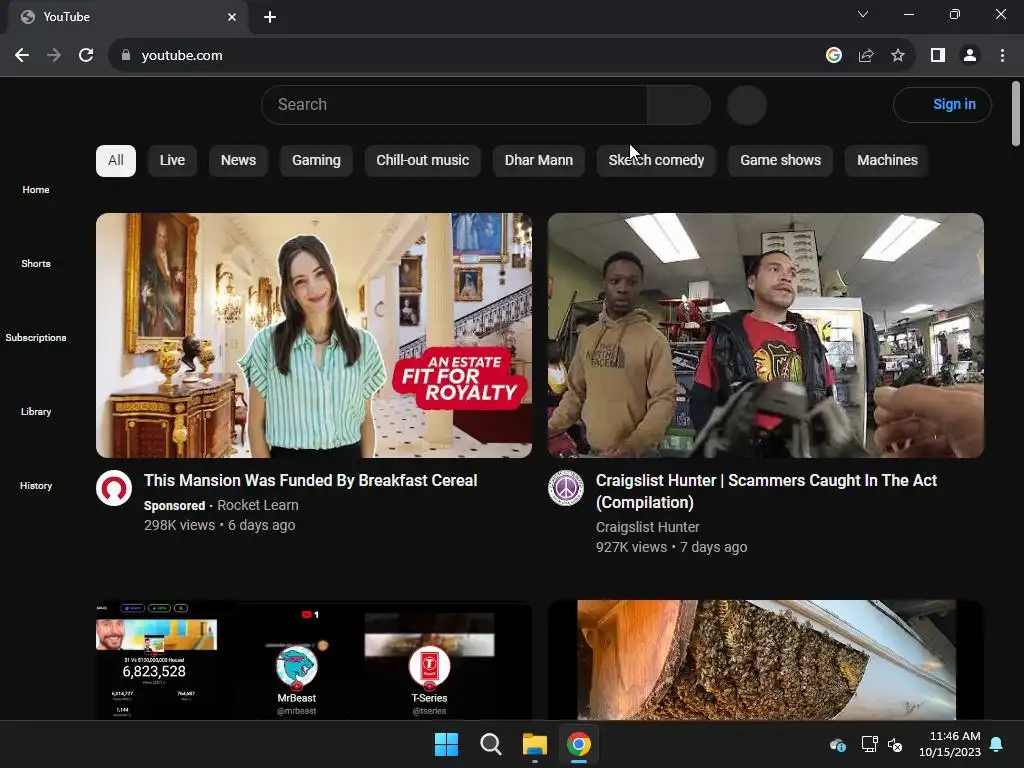Select the Chill-out music chip

click(423, 161)
